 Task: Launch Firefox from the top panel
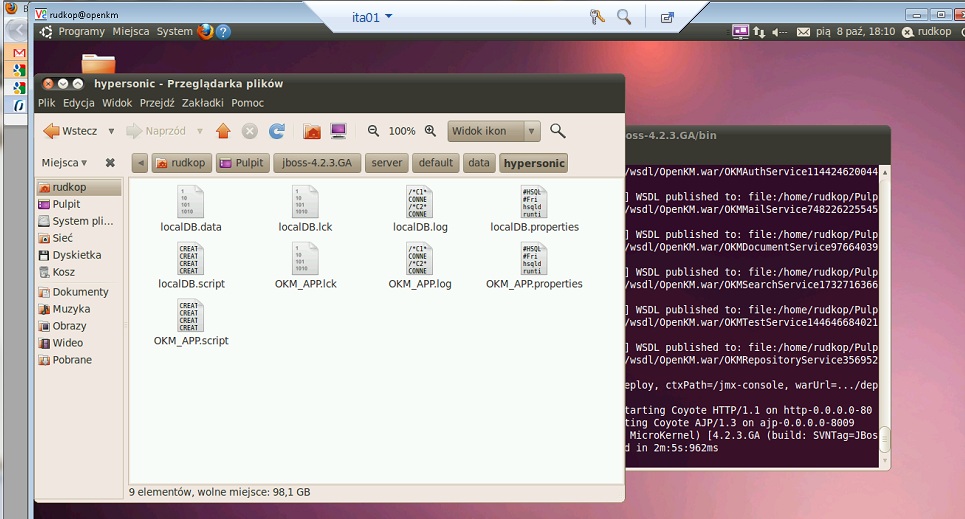pos(205,31)
